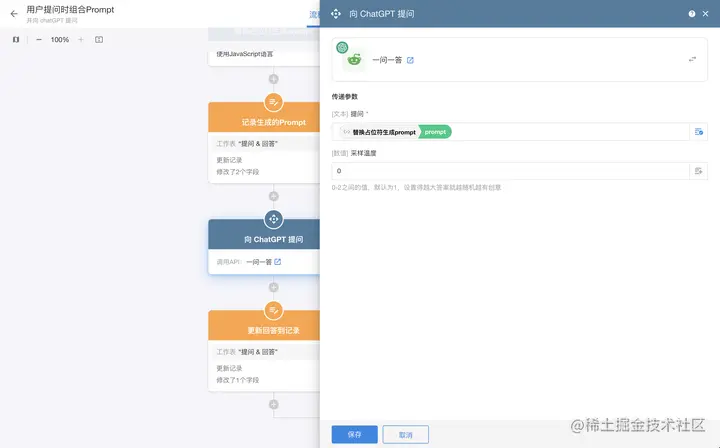Click the workflow title 用户提问时组合Prompt
Screen dimensions: 720x448
70,10
